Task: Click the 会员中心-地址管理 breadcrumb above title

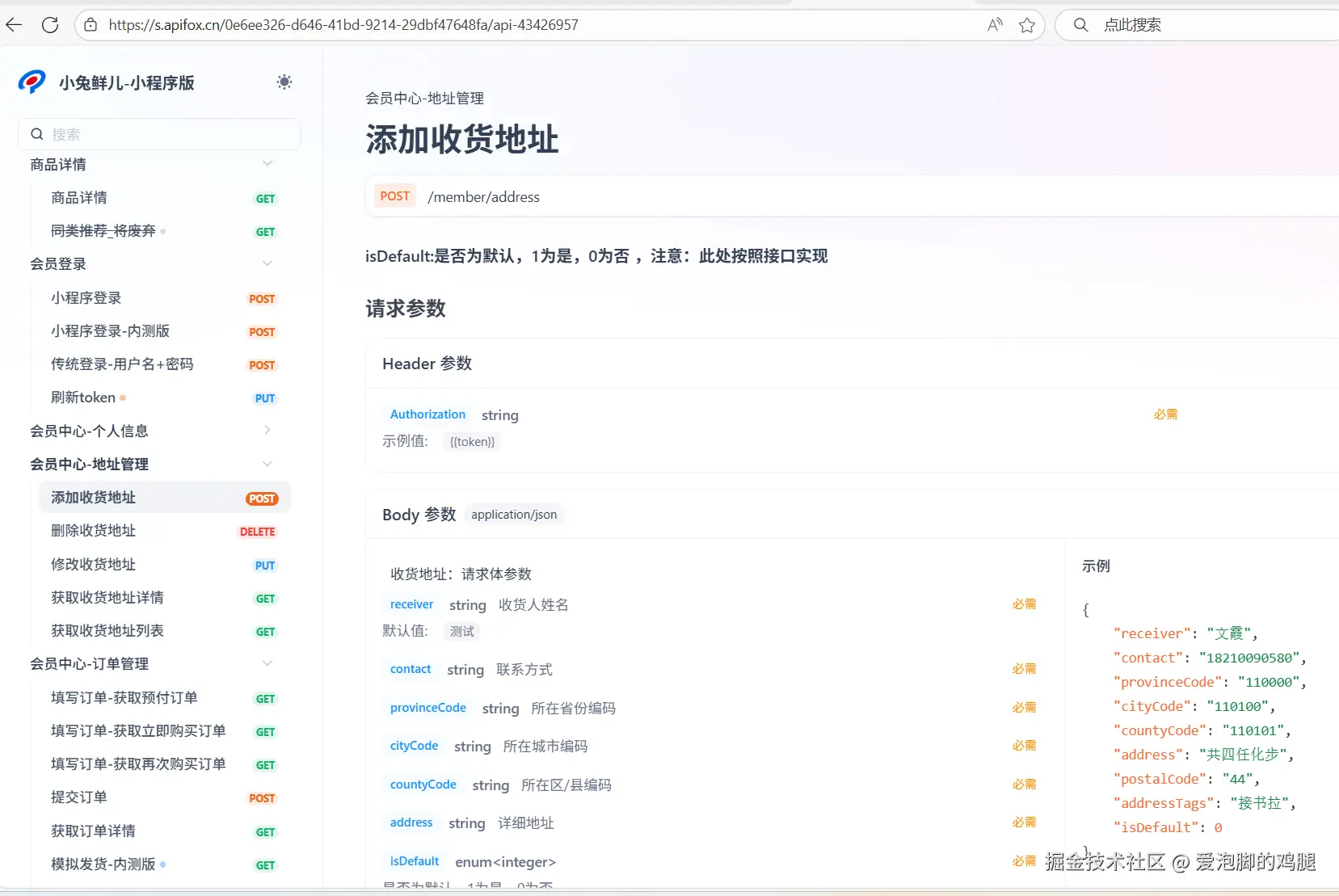Action: coord(424,99)
